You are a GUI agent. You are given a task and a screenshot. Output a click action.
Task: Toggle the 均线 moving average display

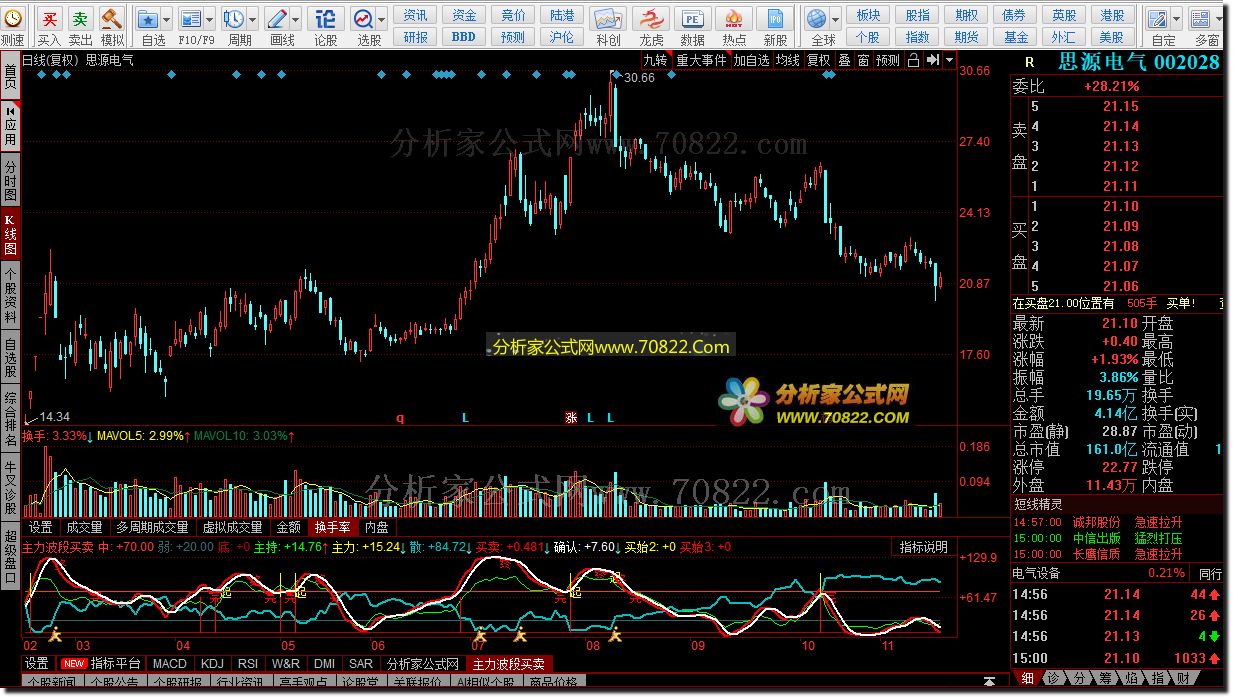click(x=788, y=60)
